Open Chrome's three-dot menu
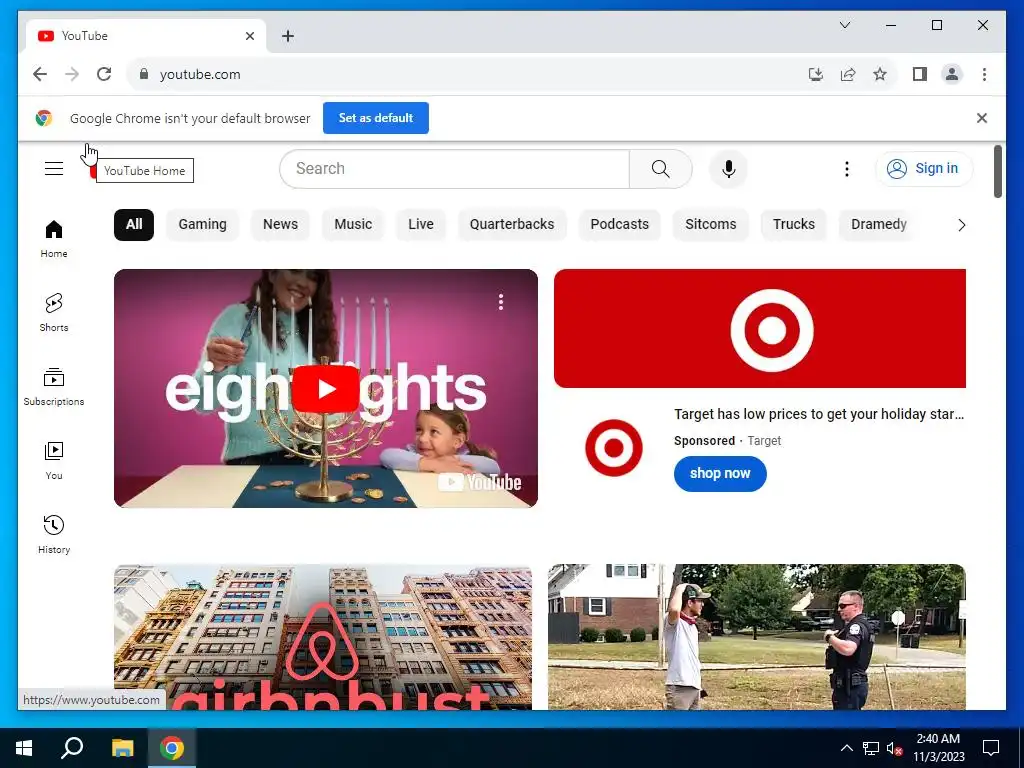 coord(984,74)
